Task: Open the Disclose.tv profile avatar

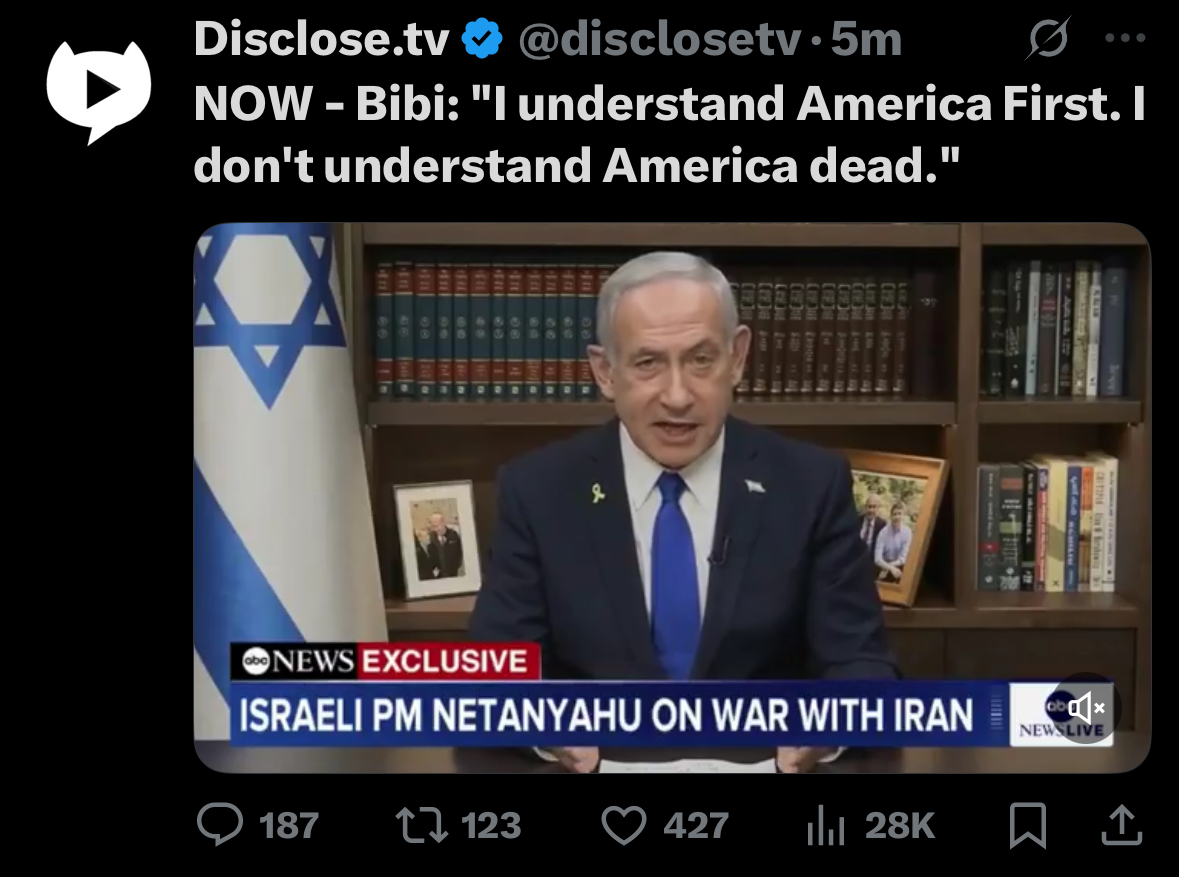Action: [x=99, y=91]
